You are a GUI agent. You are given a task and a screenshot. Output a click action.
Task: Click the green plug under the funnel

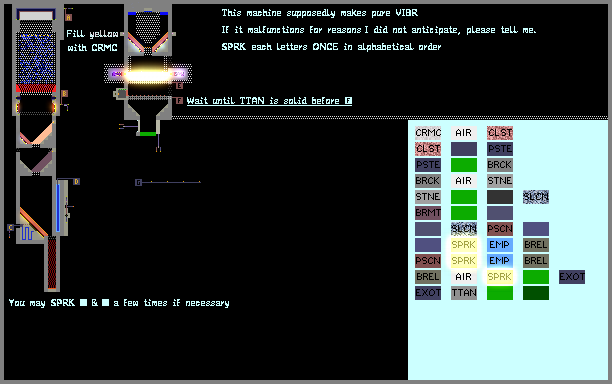[x=148, y=134]
